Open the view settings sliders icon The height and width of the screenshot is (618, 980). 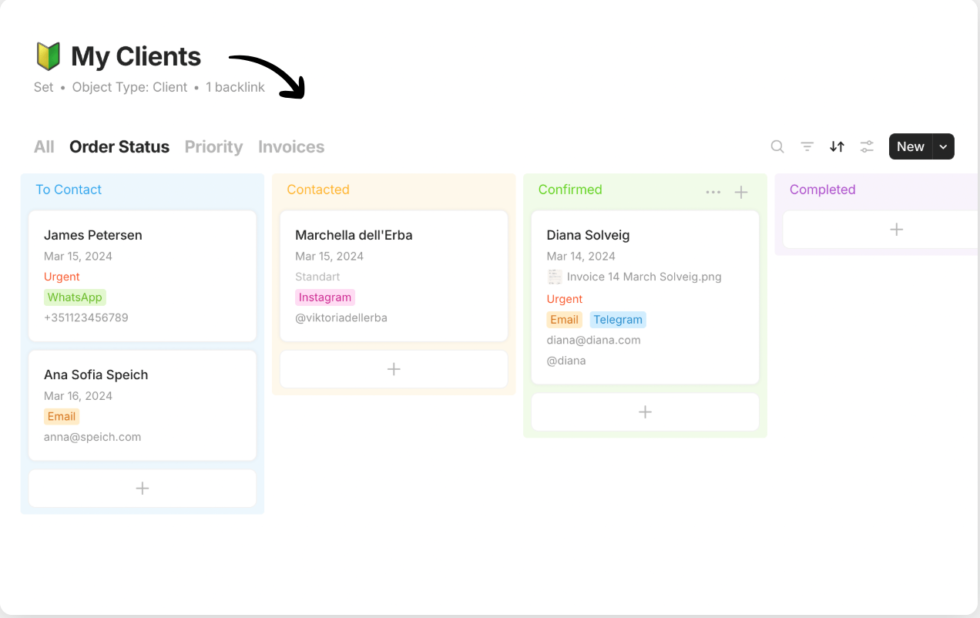point(866,146)
